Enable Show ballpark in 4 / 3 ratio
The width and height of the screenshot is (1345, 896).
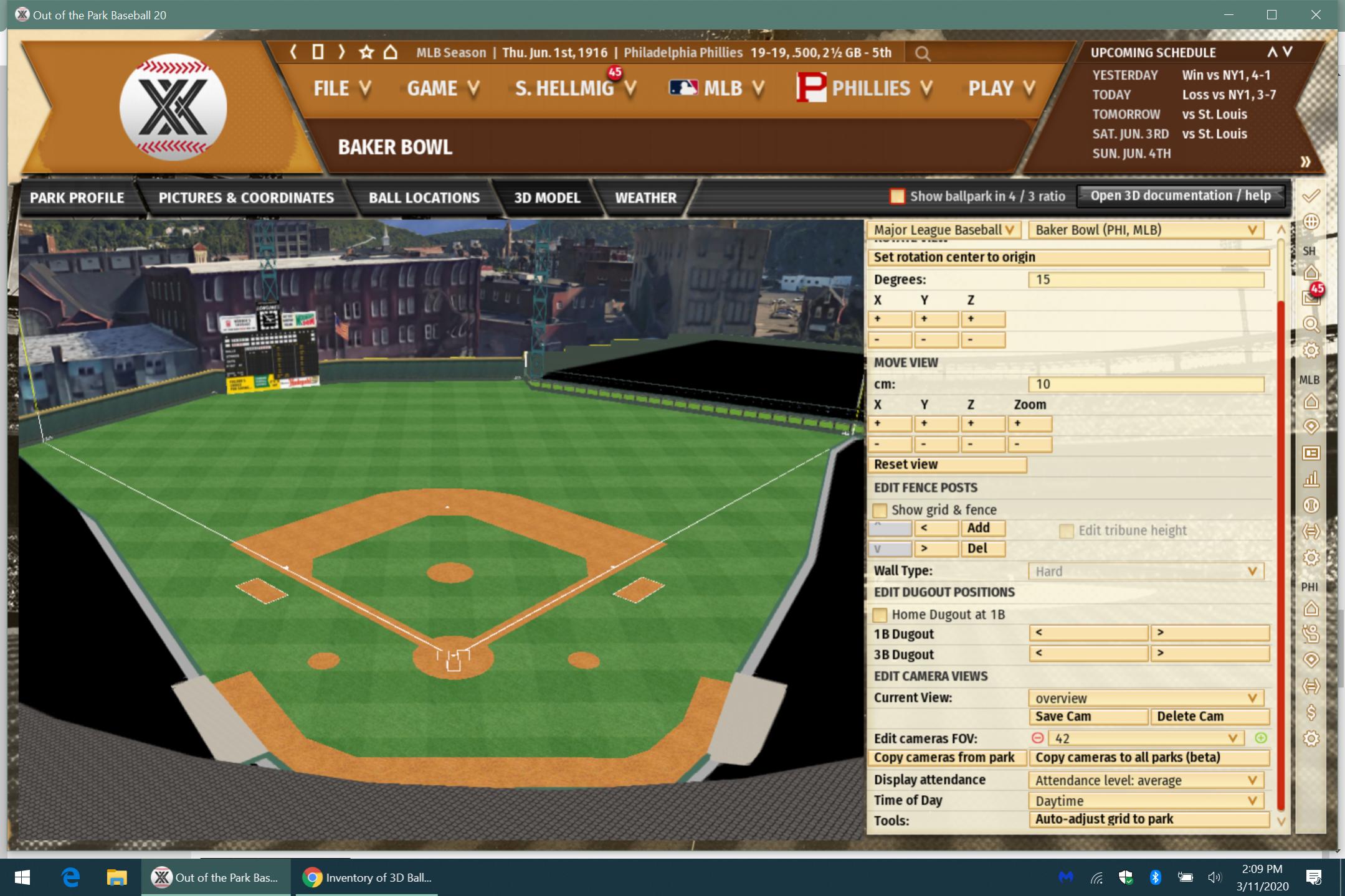[897, 197]
